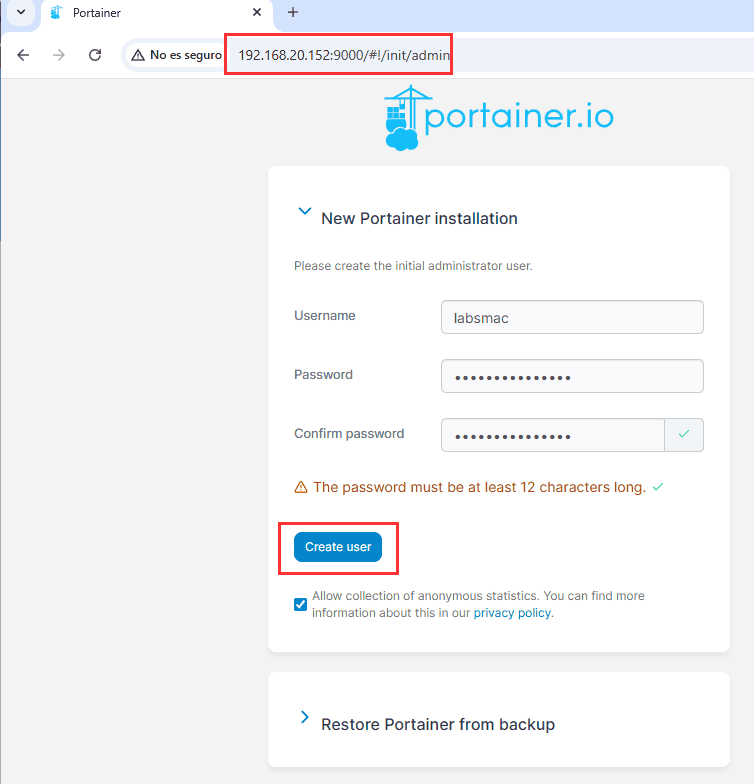This screenshot has height=784, width=754.
Task: Open the privacy policy link
Action: pos(512,613)
